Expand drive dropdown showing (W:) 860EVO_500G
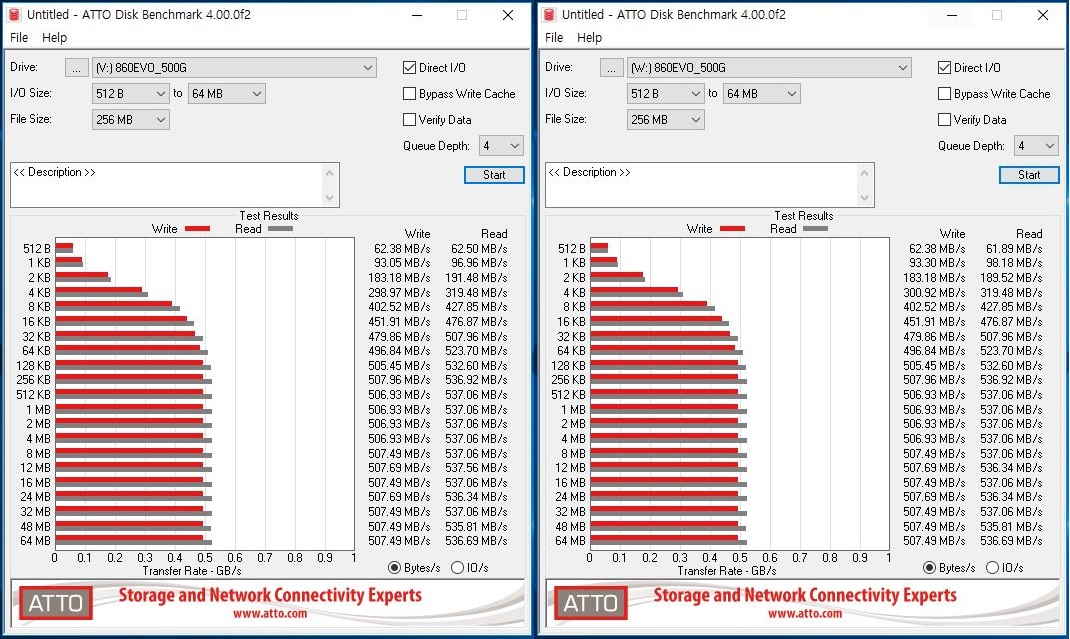1070x639 pixels. pos(769,68)
